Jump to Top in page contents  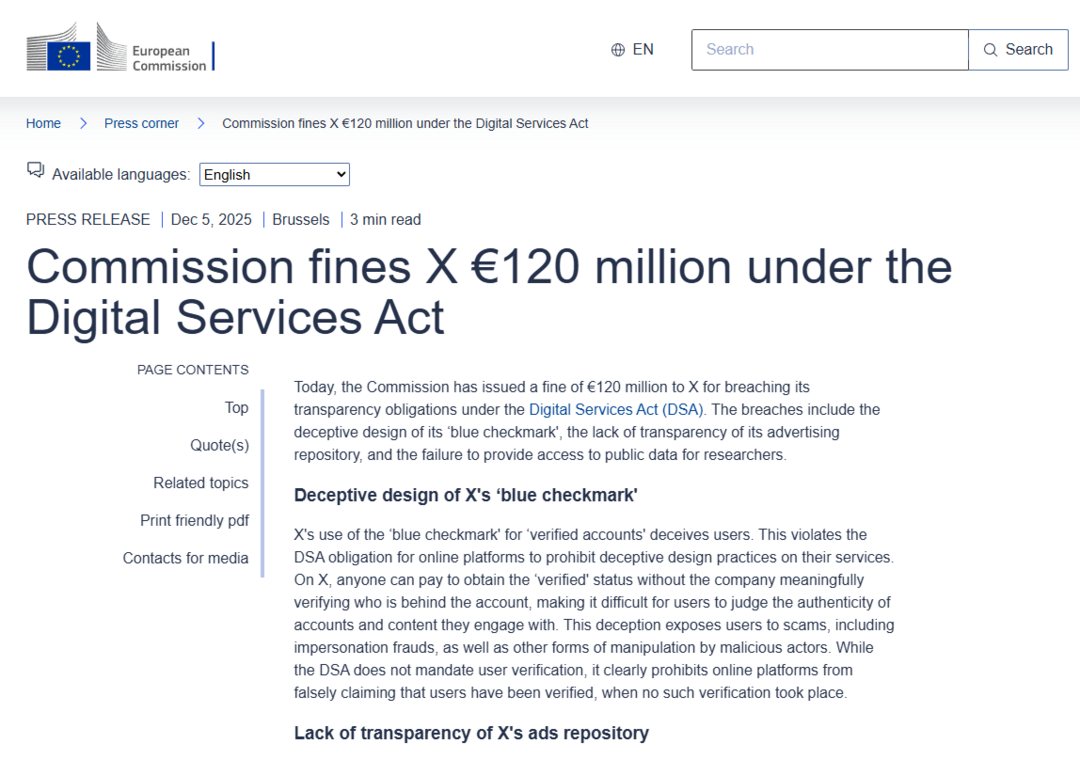[237, 408]
